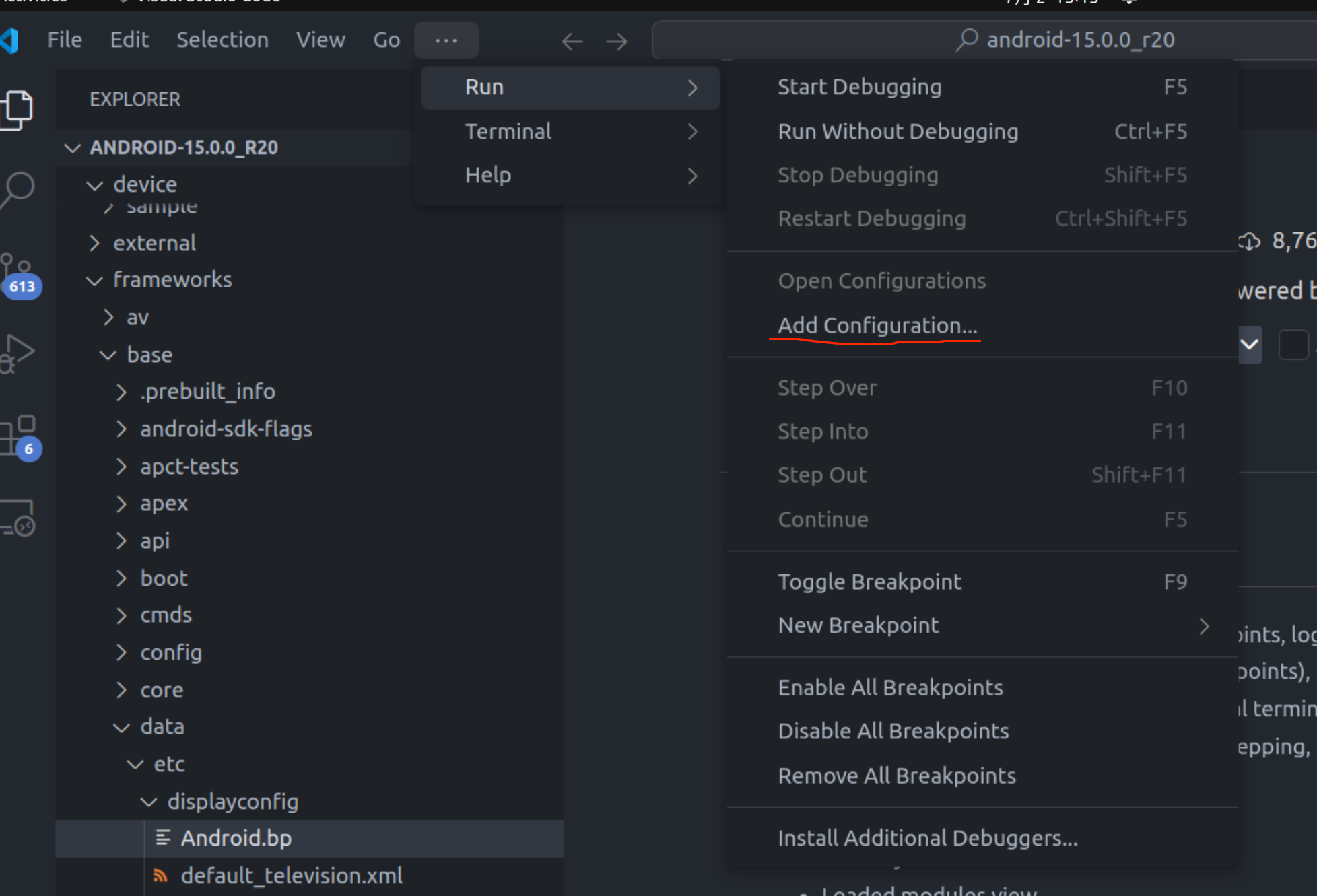
Task: Open the Remote Explorer icon
Action: click(x=18, y=518)
